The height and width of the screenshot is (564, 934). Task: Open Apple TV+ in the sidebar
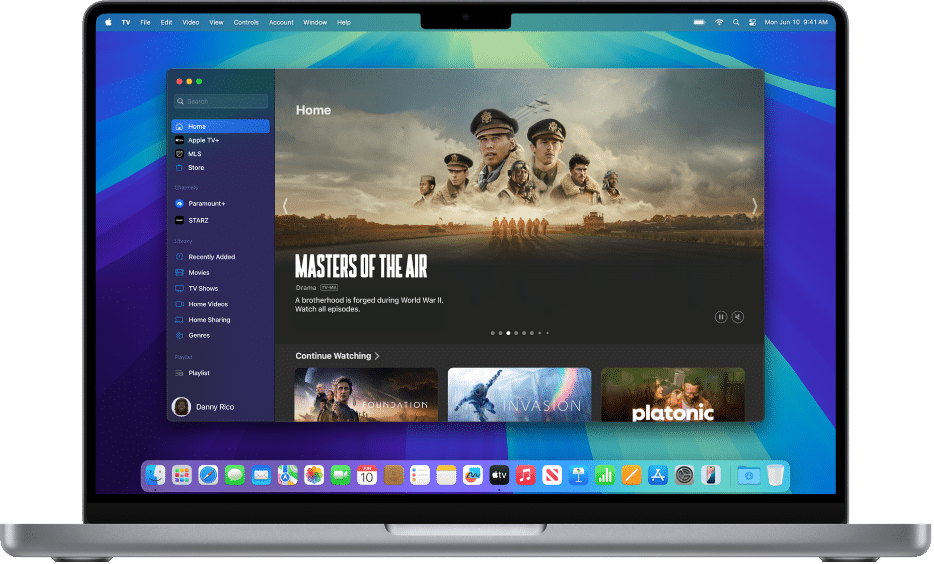coord(220,140)
